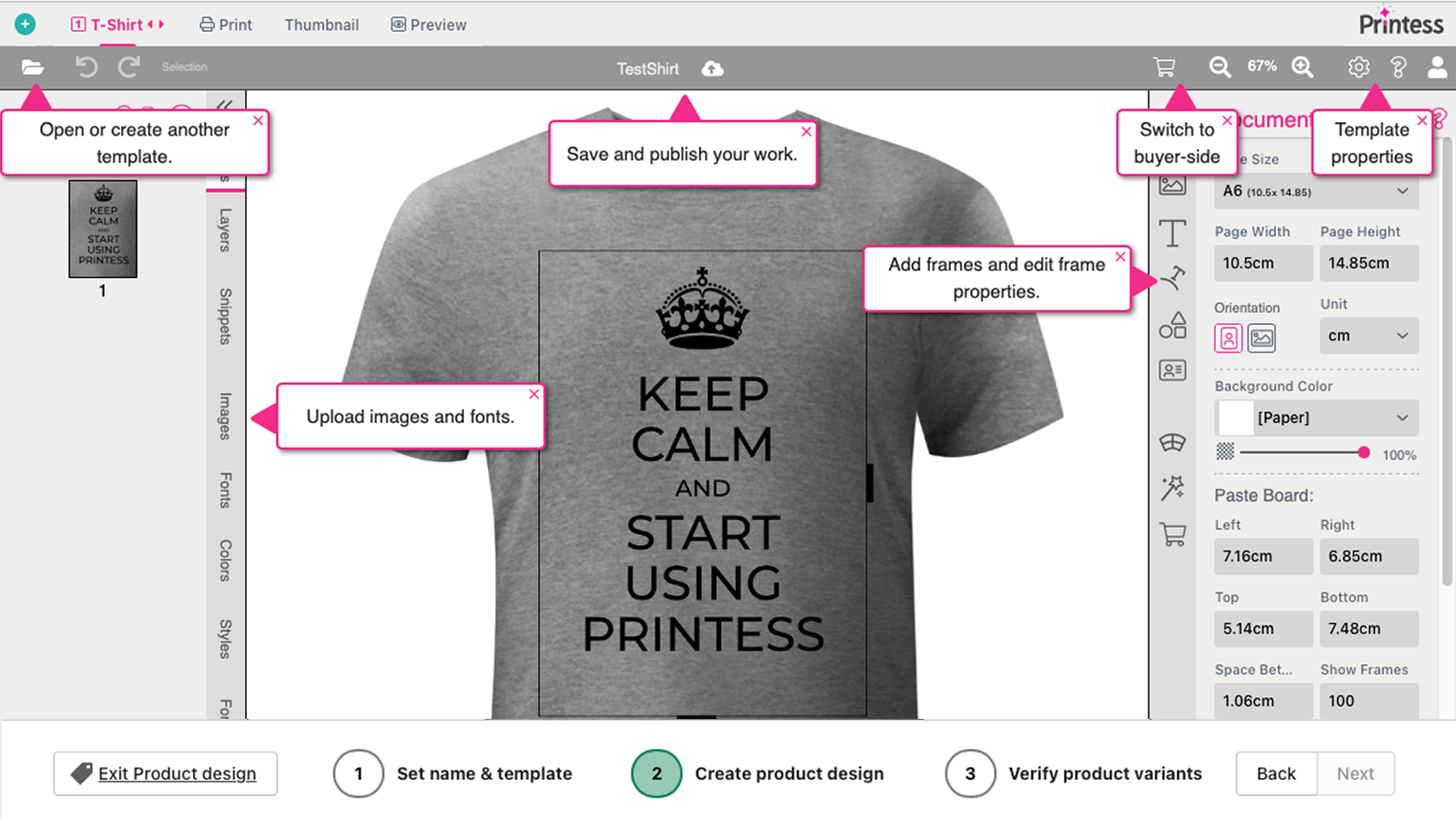Click the Page Height 14.85cm field
The width and height of the screenshot is (1456, 819).
click(x=1370, y=263)
